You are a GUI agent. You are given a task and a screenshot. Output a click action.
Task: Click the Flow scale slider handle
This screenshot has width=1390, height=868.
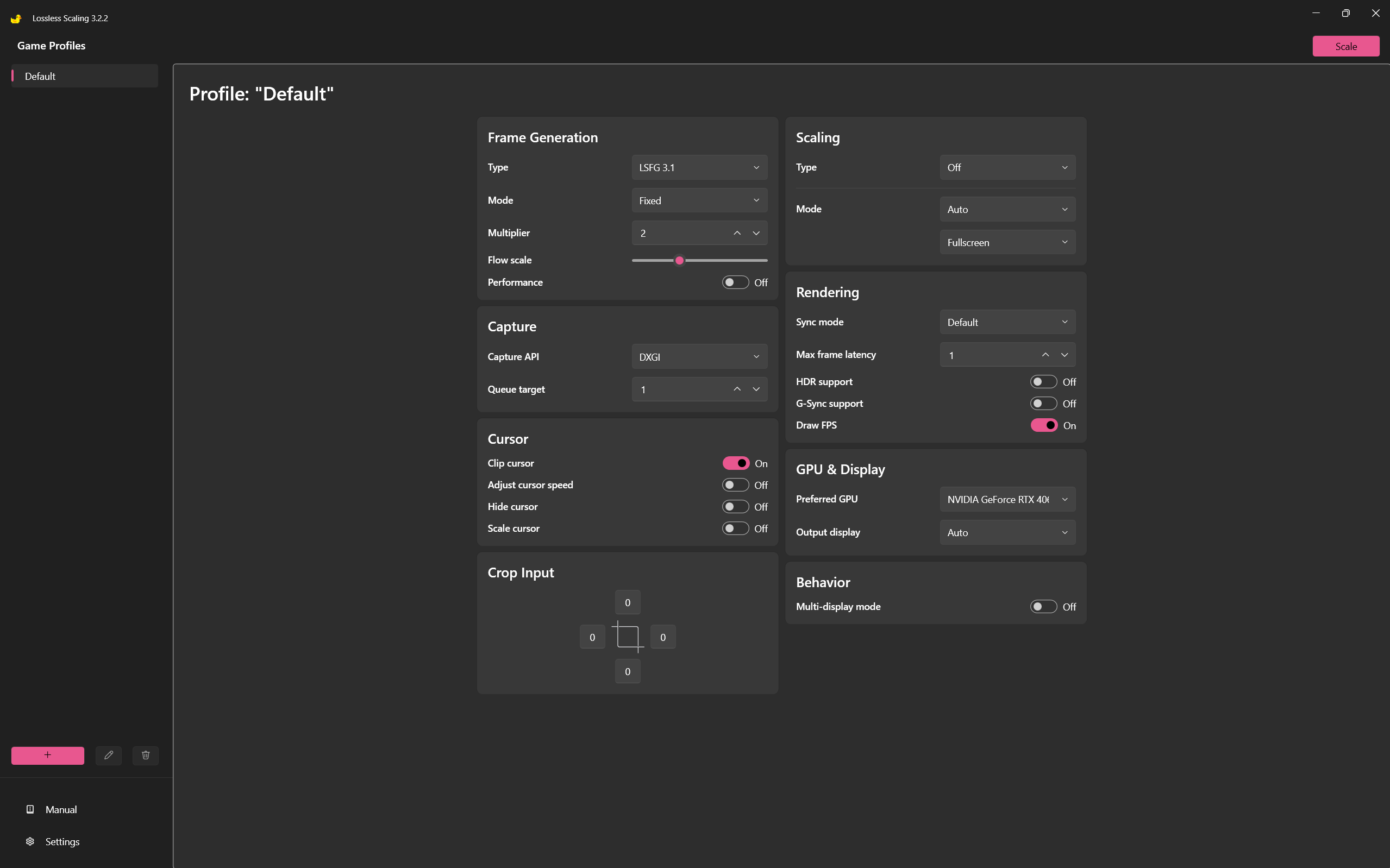click(679, 261)
